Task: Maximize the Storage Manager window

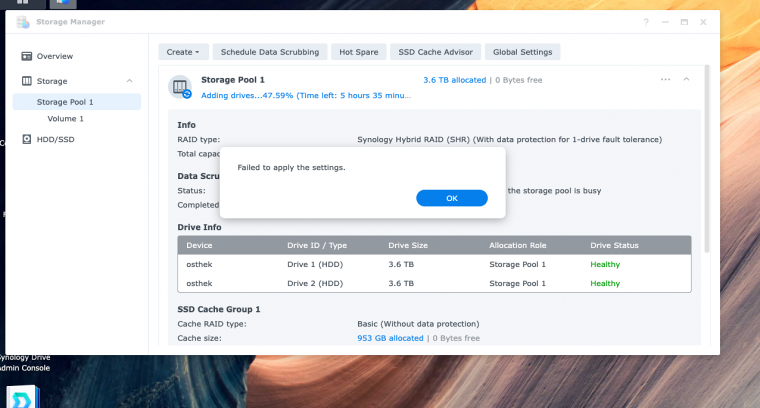Action: [x=684, y=22]
